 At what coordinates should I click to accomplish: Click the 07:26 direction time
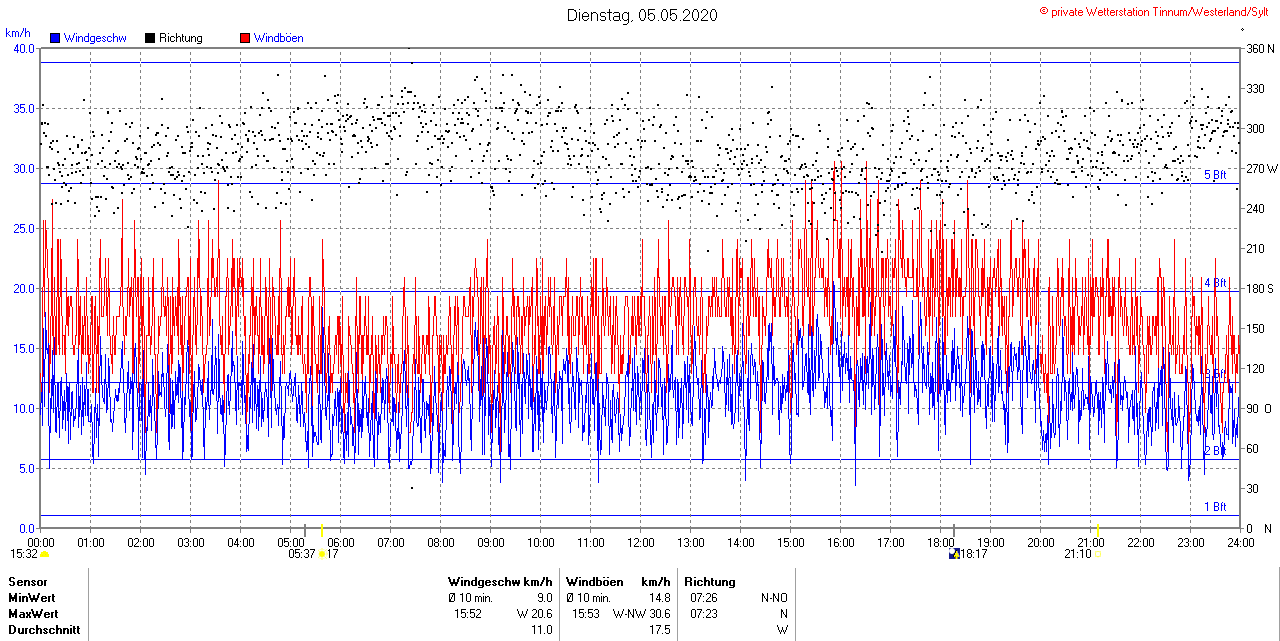704,597
